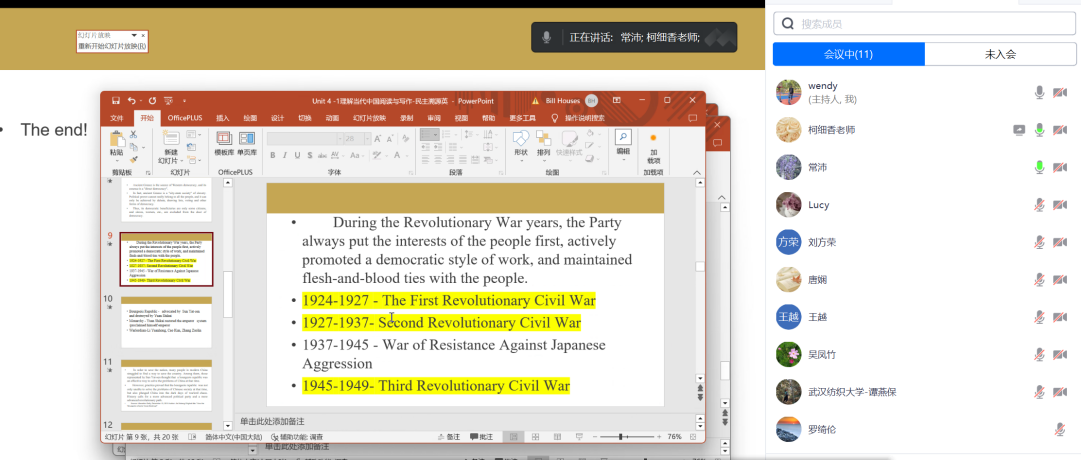Viewport: 1081px width, 460px height.
Task: Click the Bold B formatting icon
Action: click(x=271, y=155)
